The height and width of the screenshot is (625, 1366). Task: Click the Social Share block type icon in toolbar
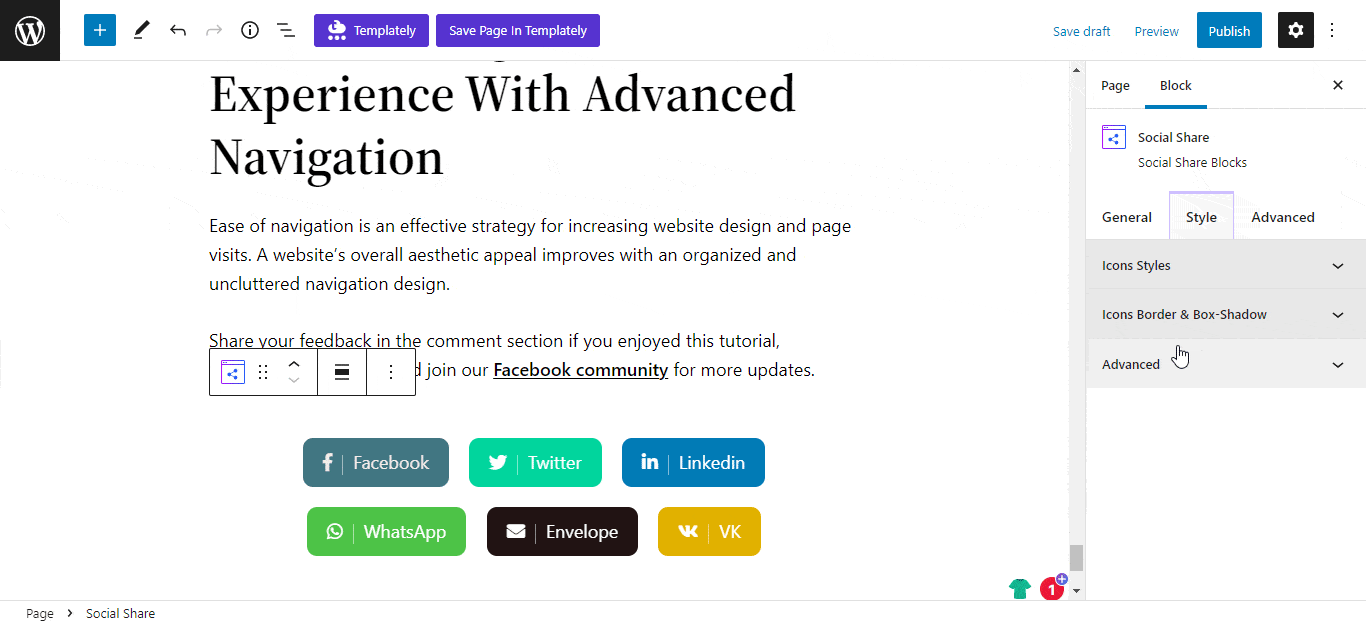pyautogui.click(x=233, y=372)
